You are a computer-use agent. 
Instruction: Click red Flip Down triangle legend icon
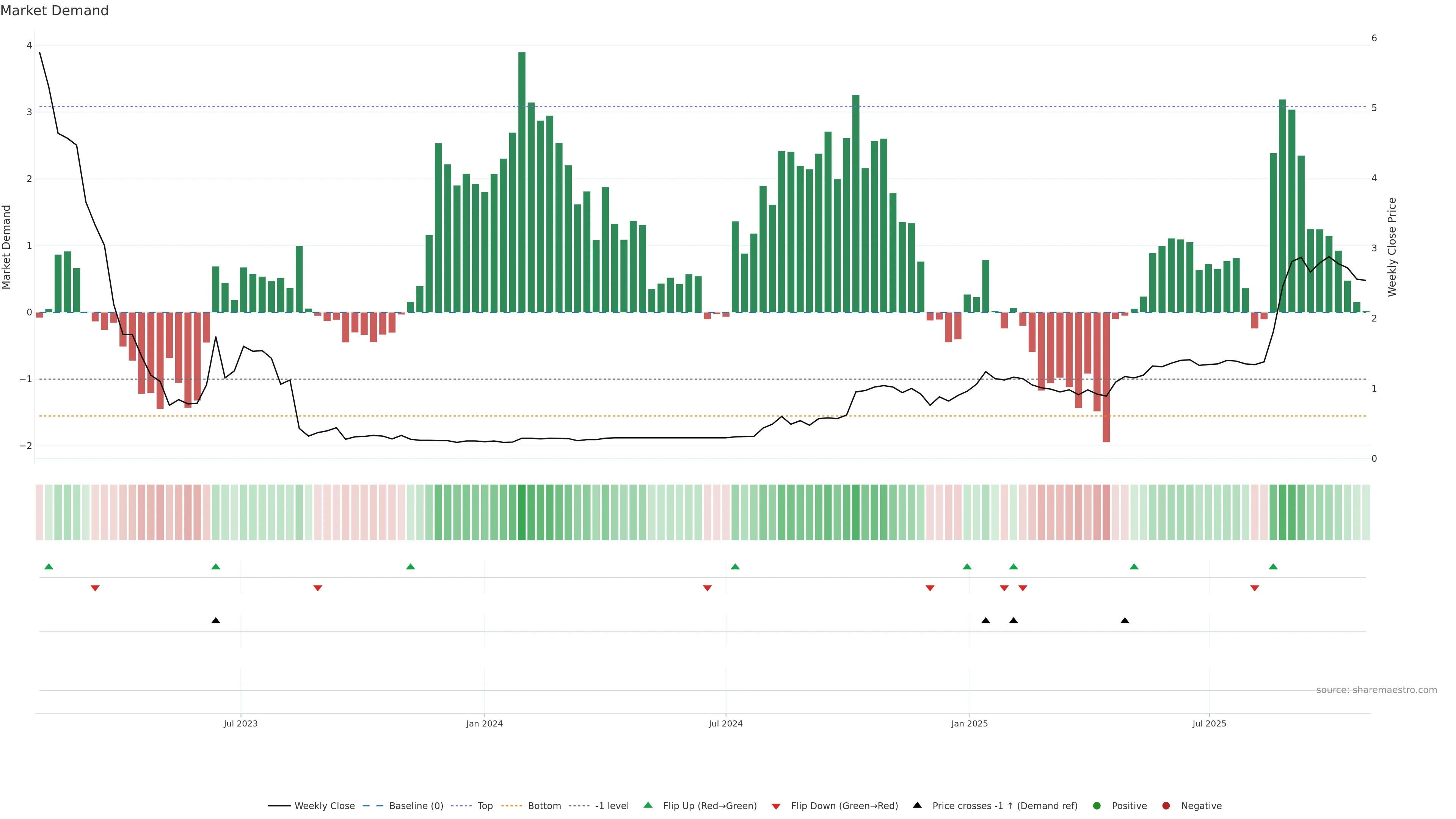click(776, 806)
